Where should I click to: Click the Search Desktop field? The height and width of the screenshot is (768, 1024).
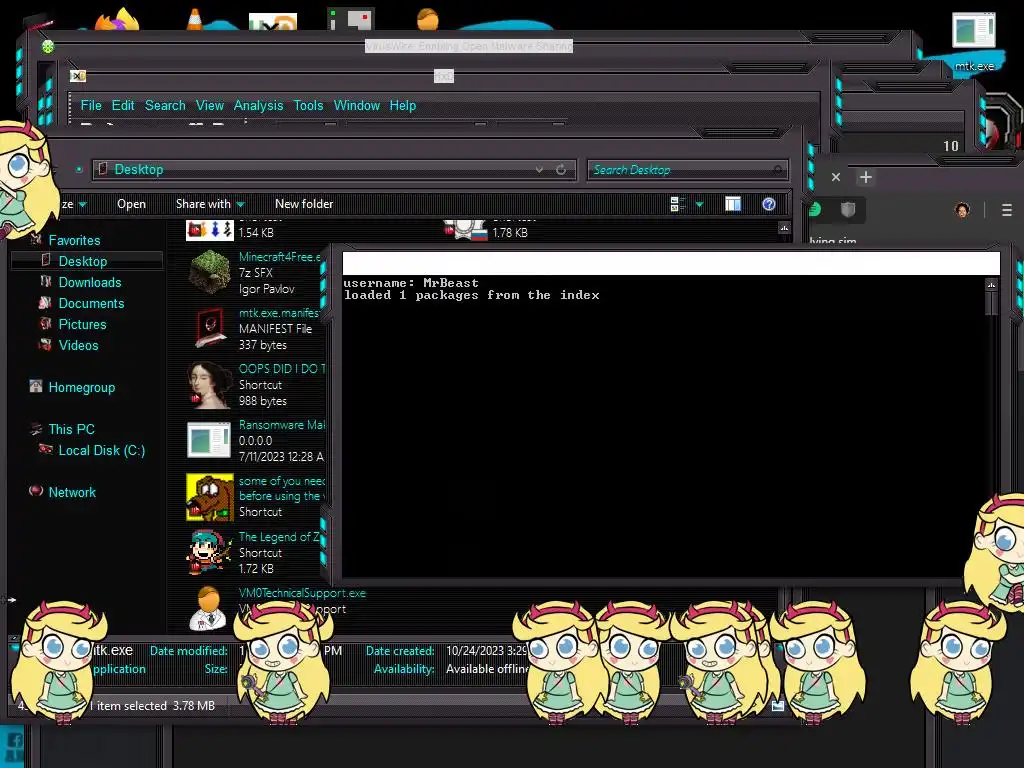click(x=687, y=170)
